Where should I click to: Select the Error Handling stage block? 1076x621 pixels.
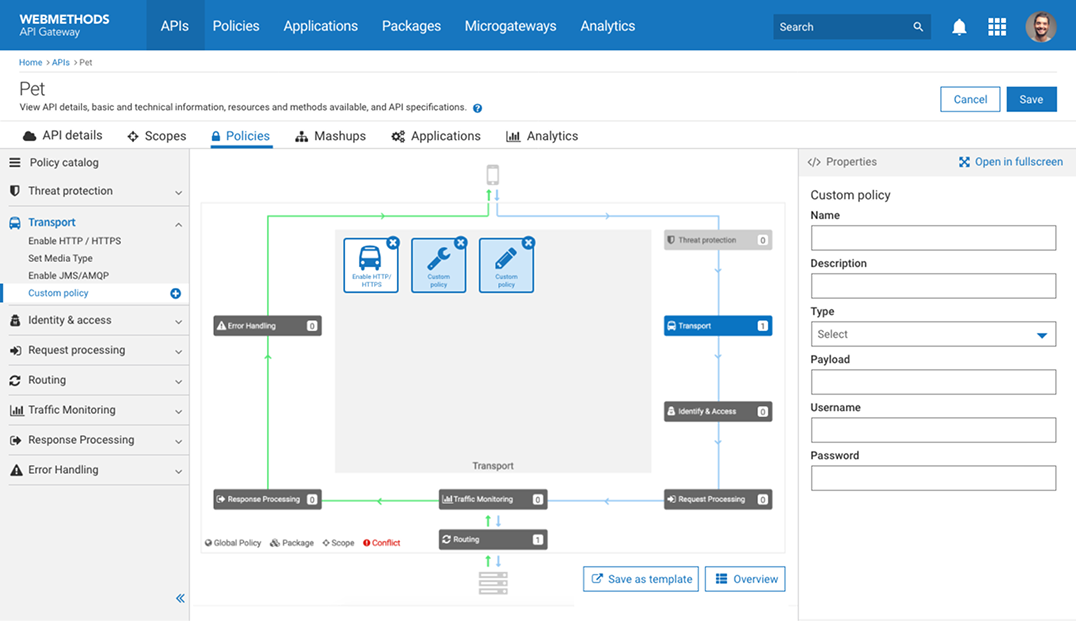[x=267, y=326]
